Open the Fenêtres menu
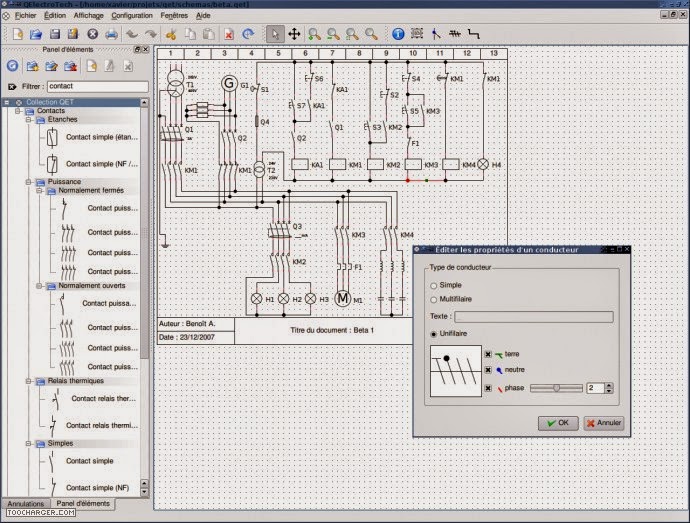 tap(174, 15)
